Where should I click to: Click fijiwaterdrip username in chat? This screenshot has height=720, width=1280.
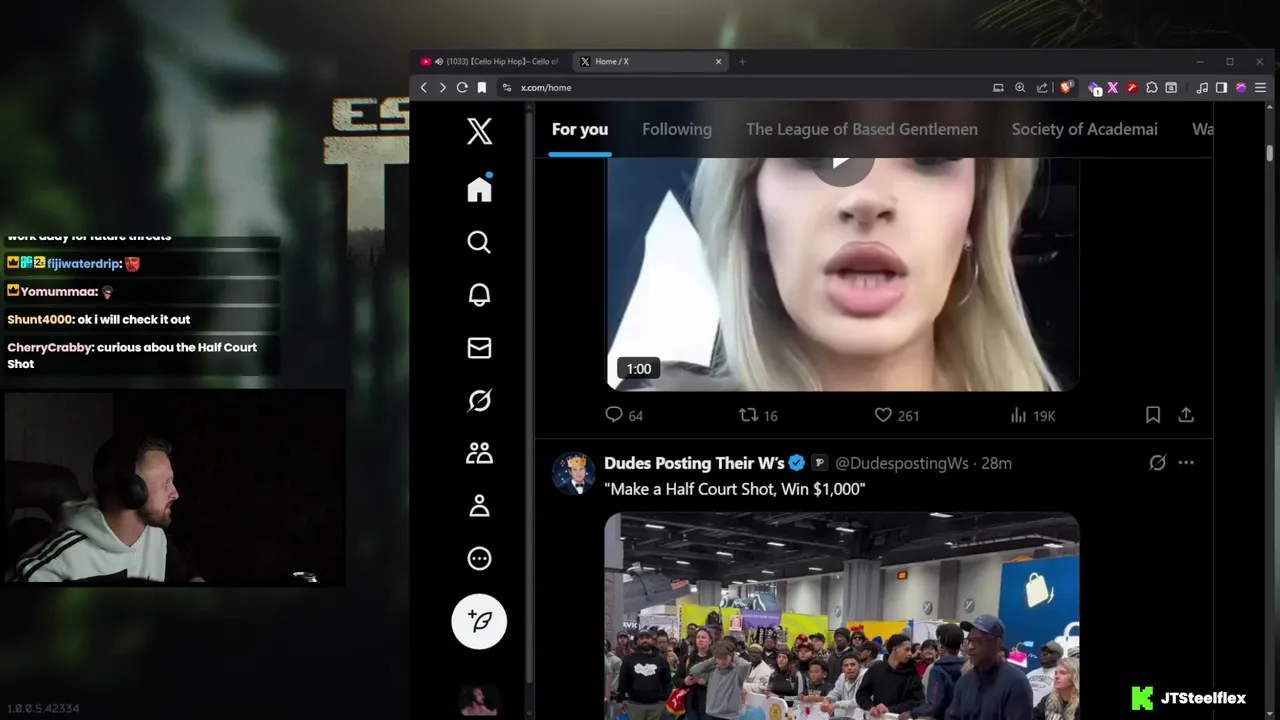tap(84, 264)
